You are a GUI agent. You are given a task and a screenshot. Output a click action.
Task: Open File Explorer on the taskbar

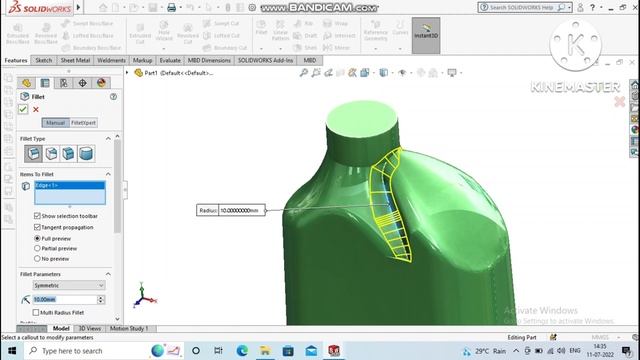(x=265, y=351)
